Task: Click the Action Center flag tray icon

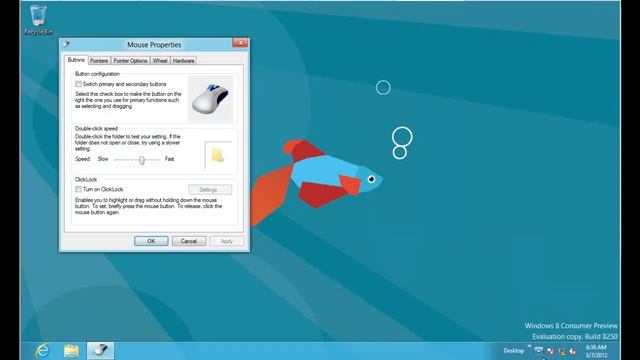Action: click(550, 351)
